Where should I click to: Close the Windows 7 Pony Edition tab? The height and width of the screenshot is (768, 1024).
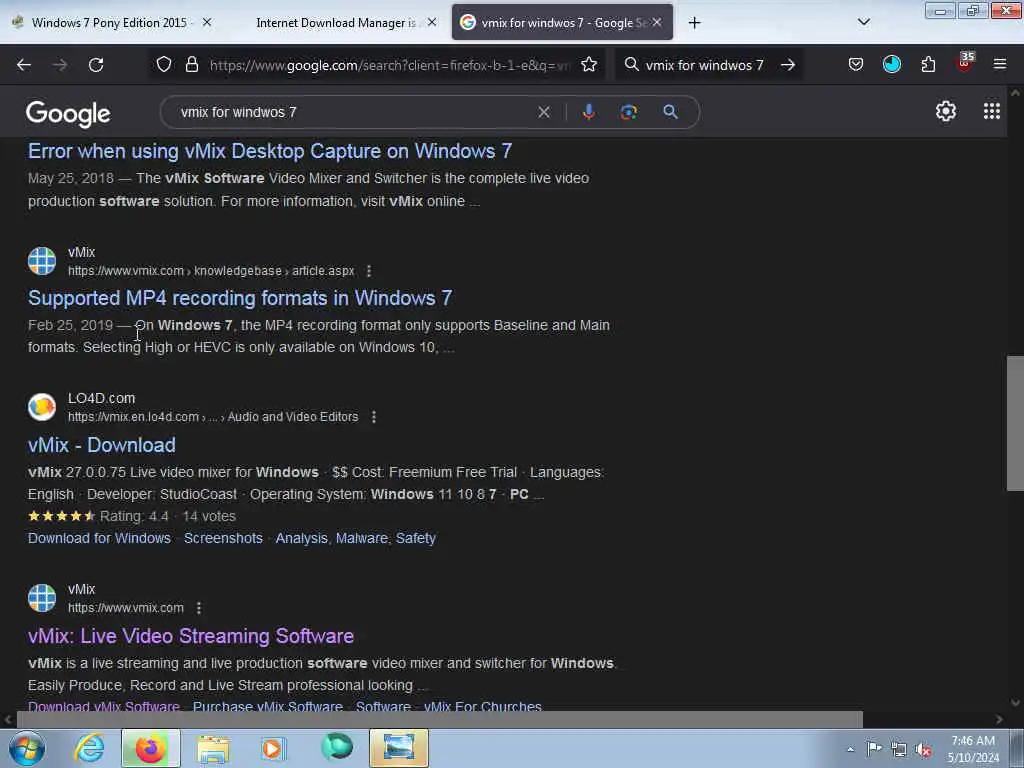point(207,23)
